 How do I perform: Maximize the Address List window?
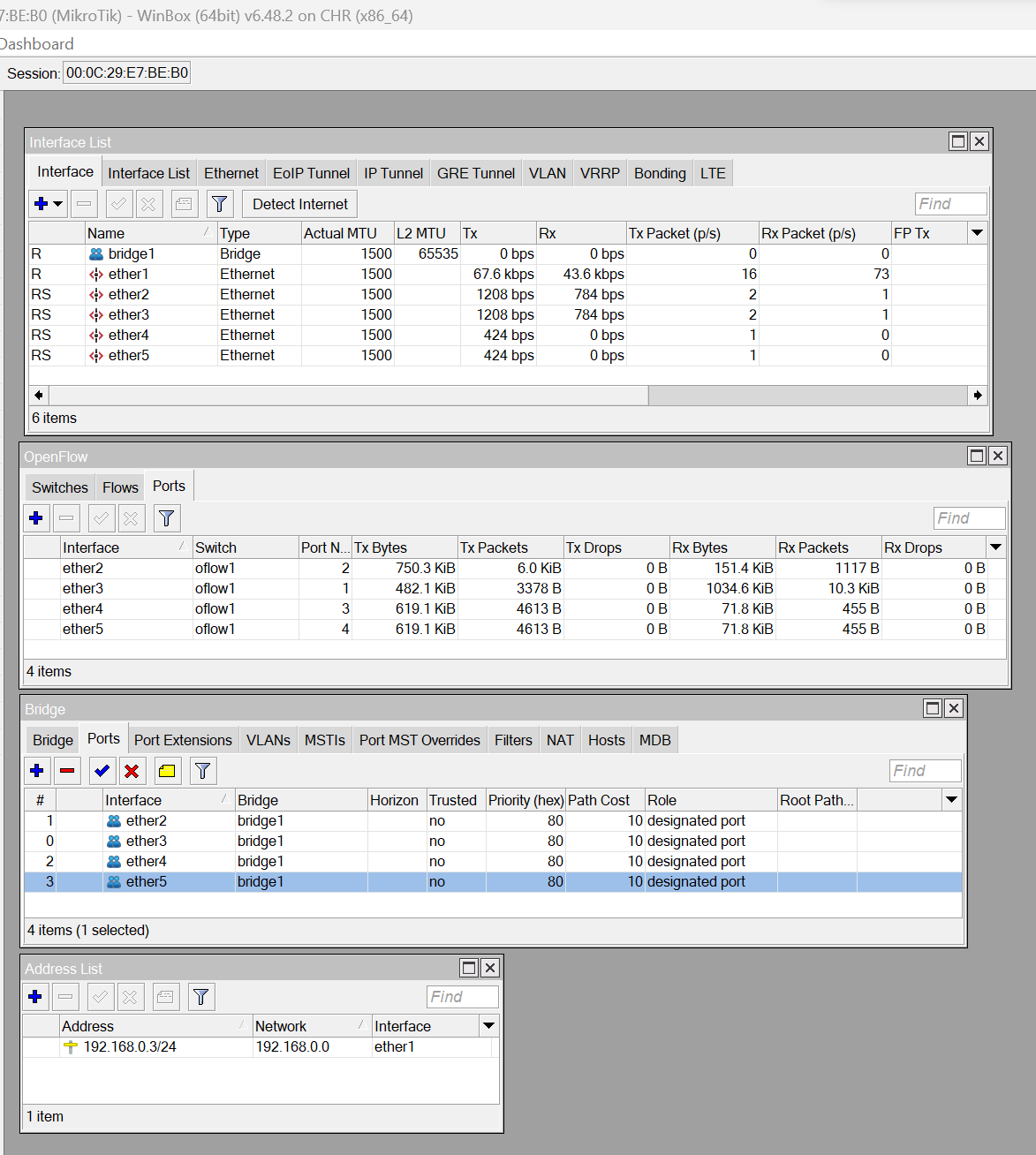tap(469, 968)
